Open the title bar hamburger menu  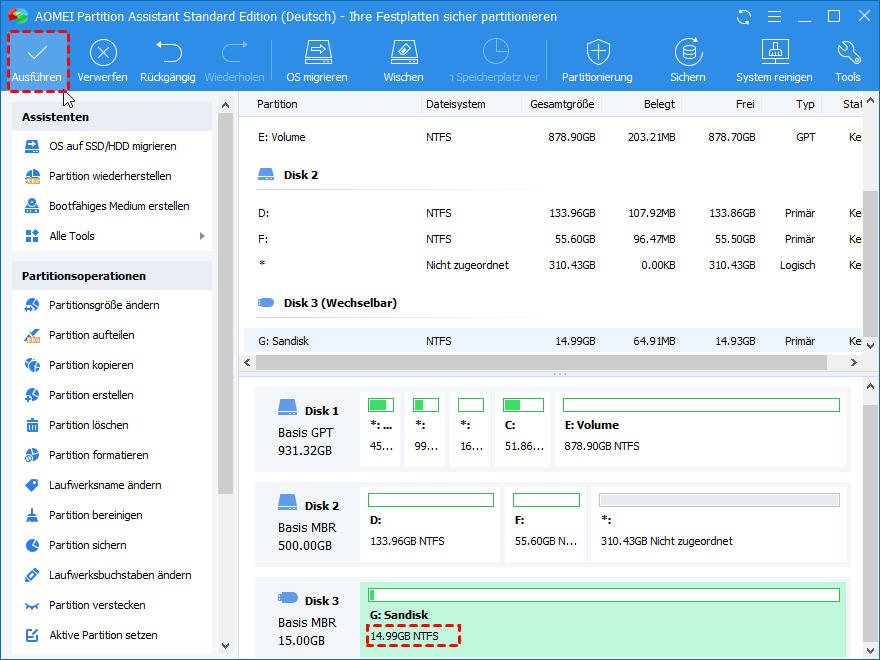coord(774,17)
